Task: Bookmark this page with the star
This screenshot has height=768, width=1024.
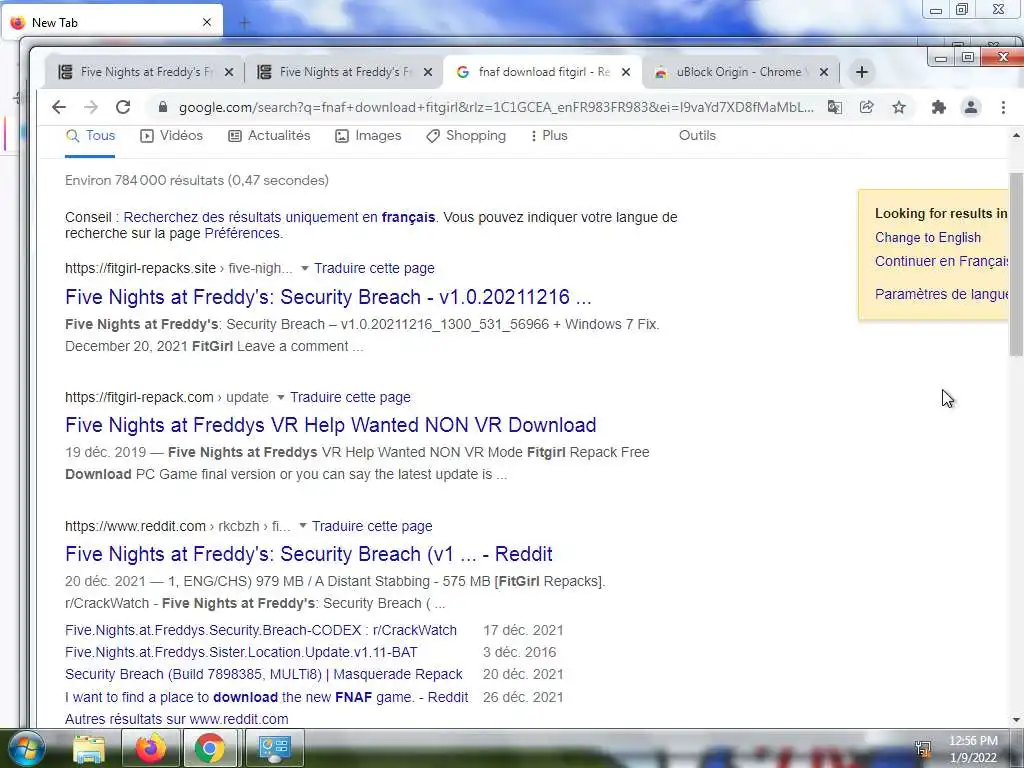Action: pos(899,107)
